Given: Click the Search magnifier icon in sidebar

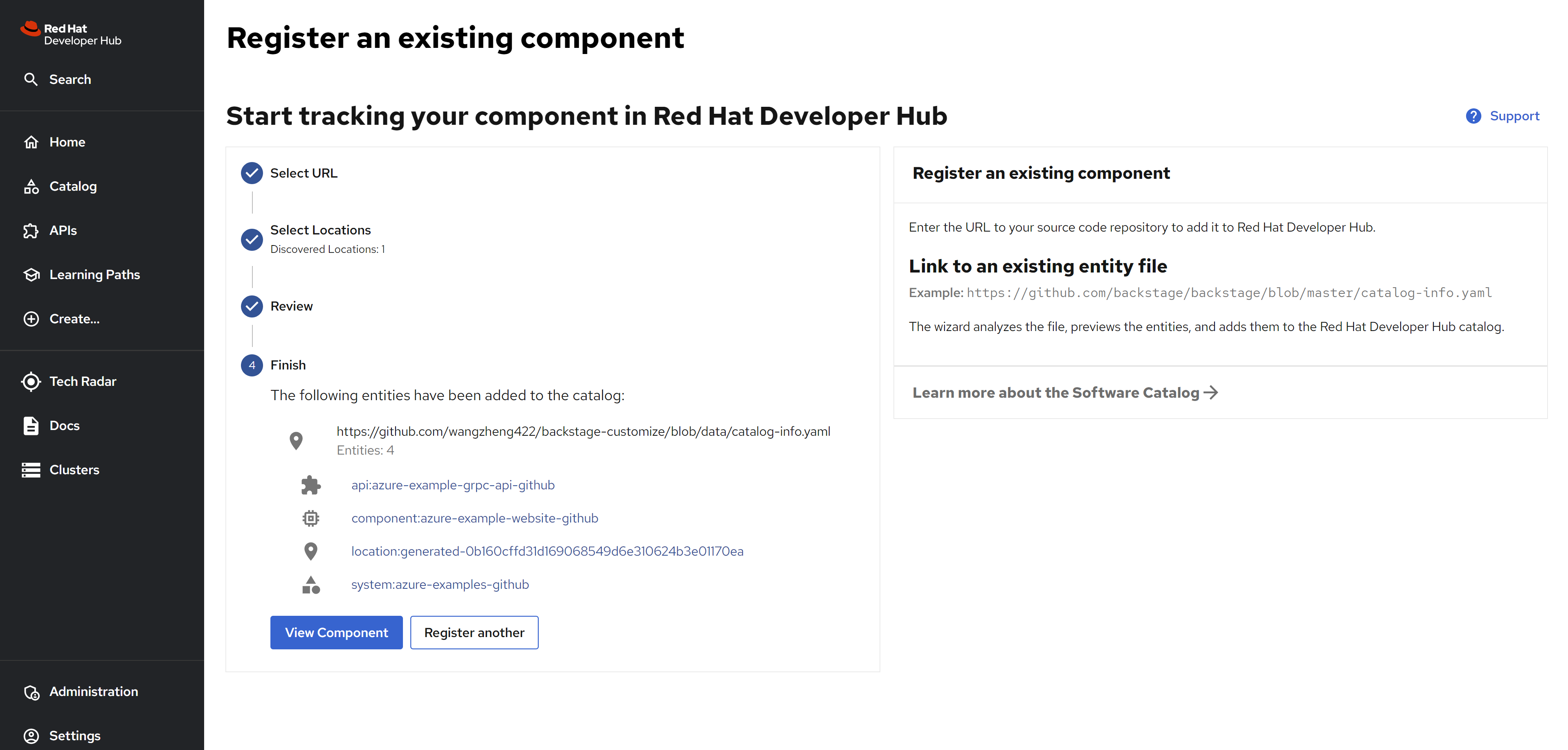Looking at the screenshot, I should coord(31,79).
